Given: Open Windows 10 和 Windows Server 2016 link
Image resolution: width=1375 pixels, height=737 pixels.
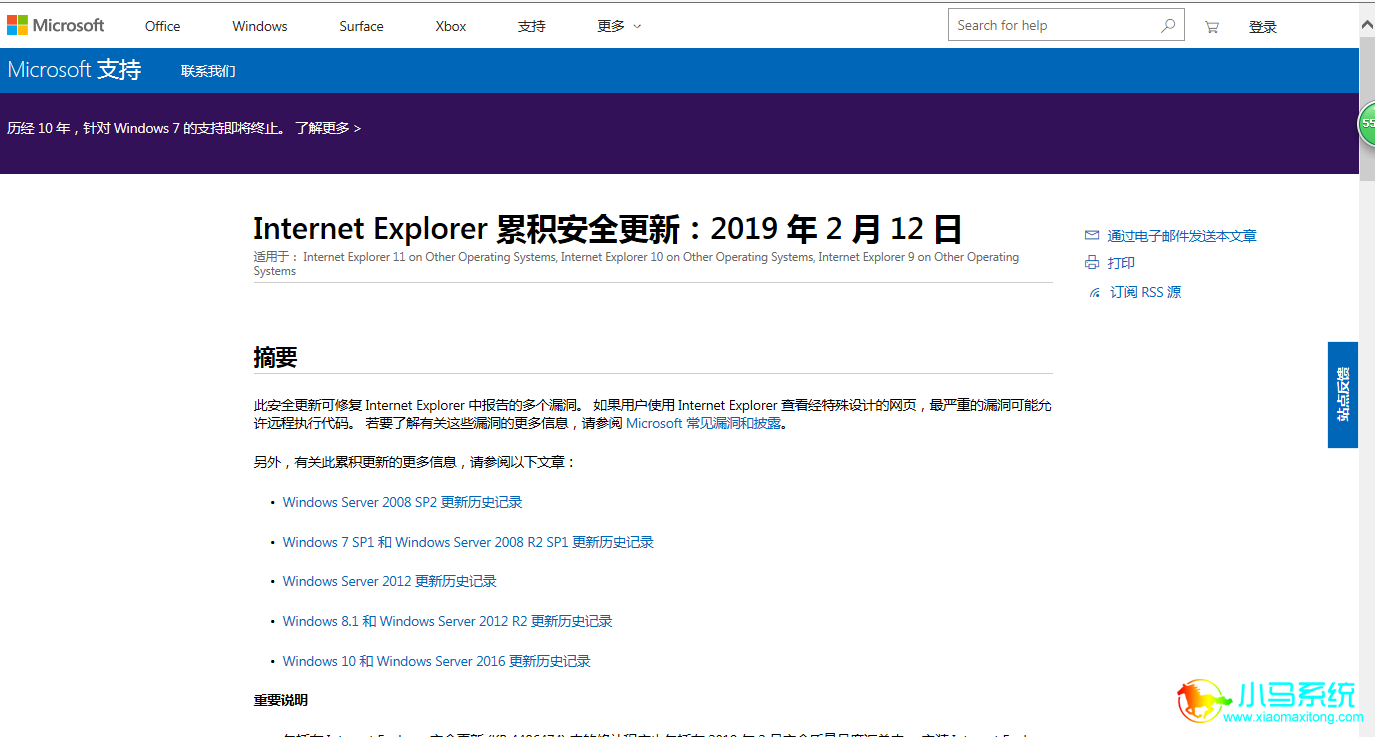Looking at the screenshot, I should (436, 661).
